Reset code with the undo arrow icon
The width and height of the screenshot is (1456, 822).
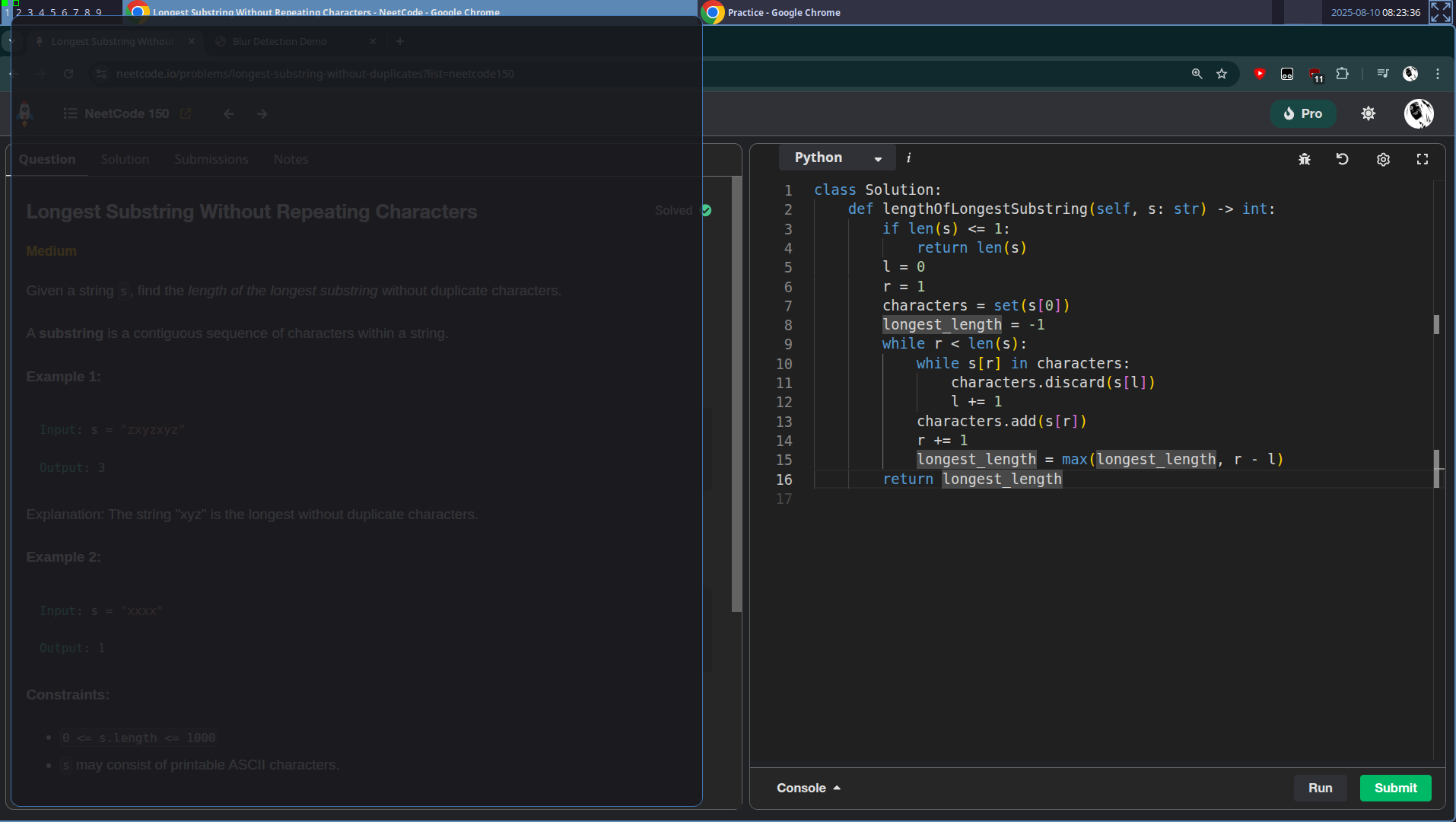click(x=1343, y=159)
